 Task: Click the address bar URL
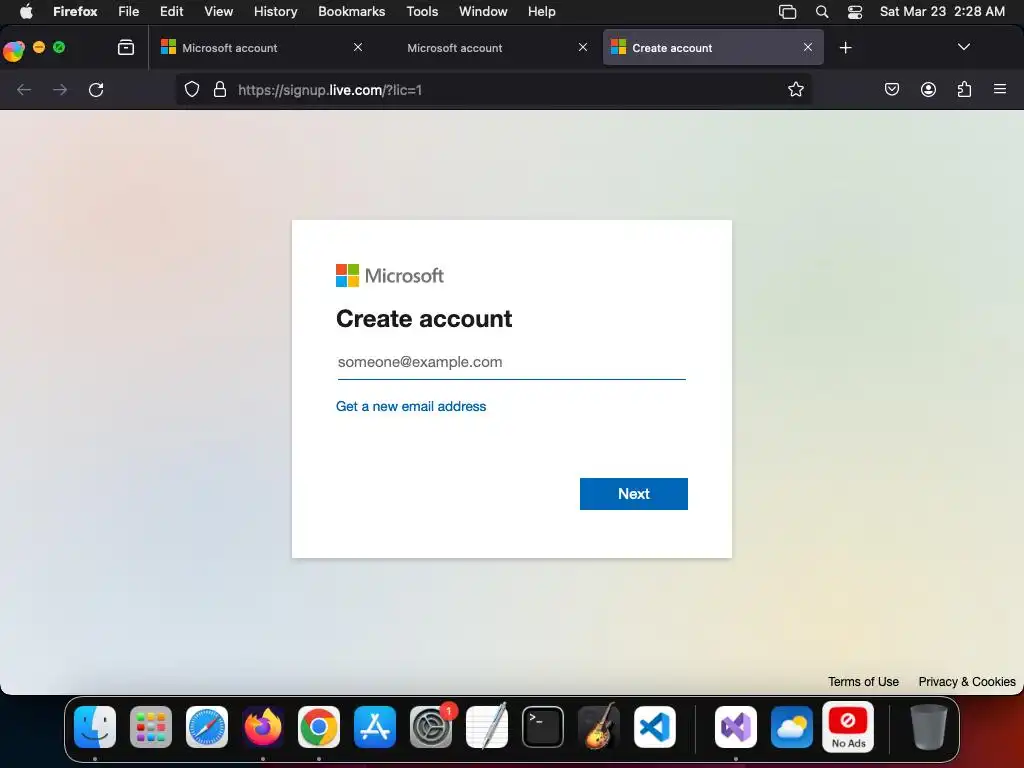[x=330, y=89]
